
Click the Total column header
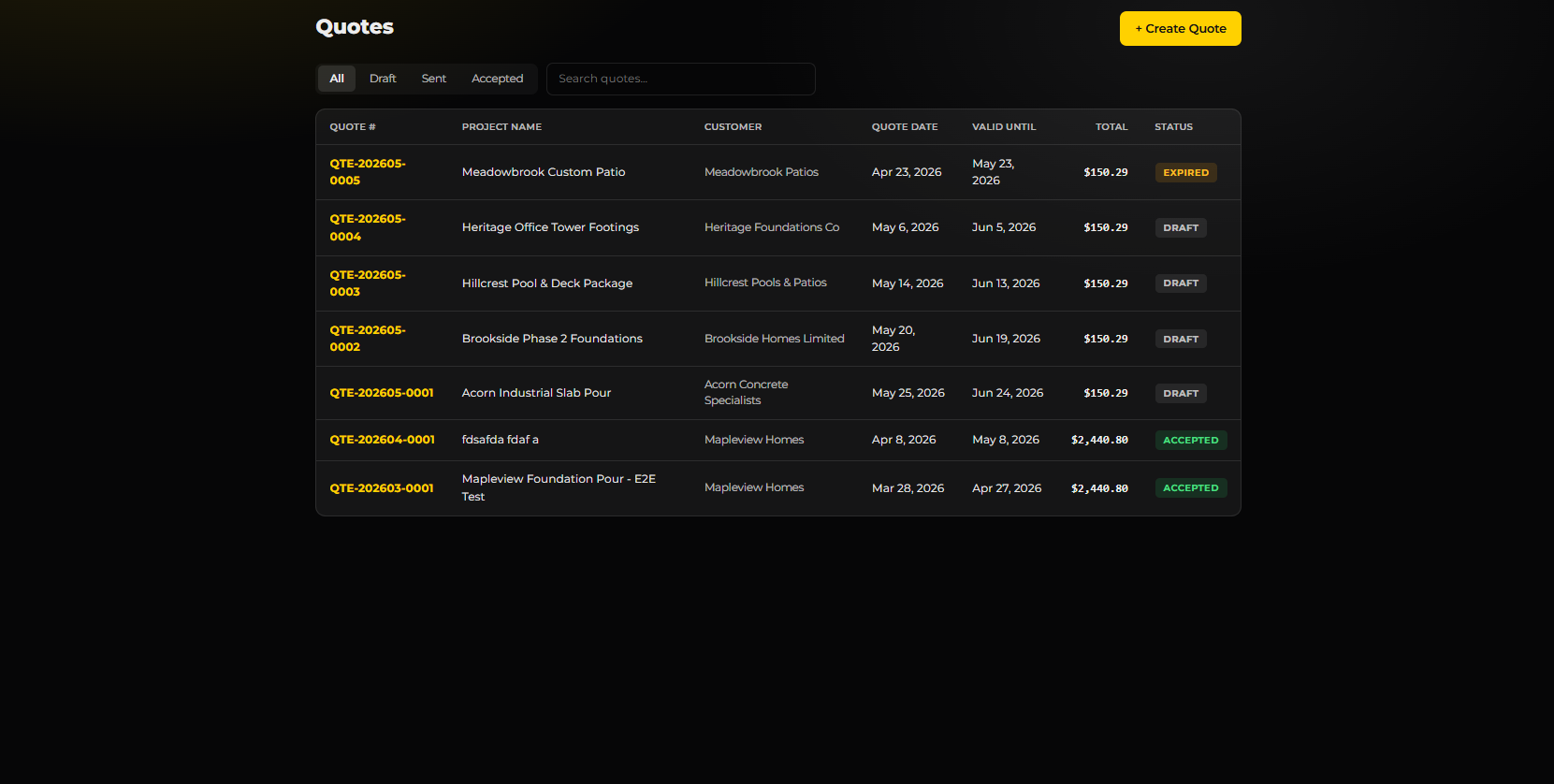1111,127
